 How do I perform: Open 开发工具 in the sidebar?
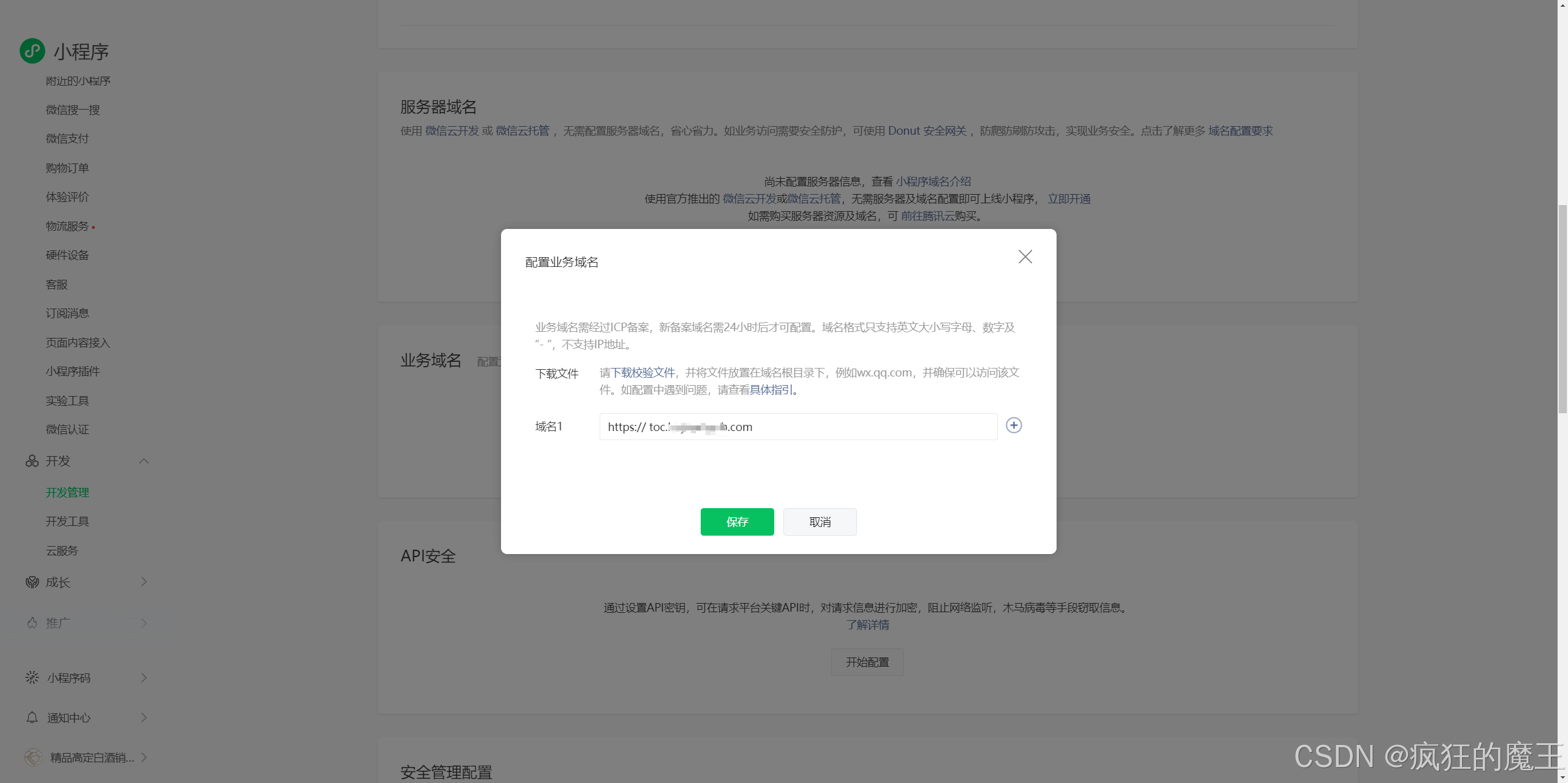pos(67,522)
